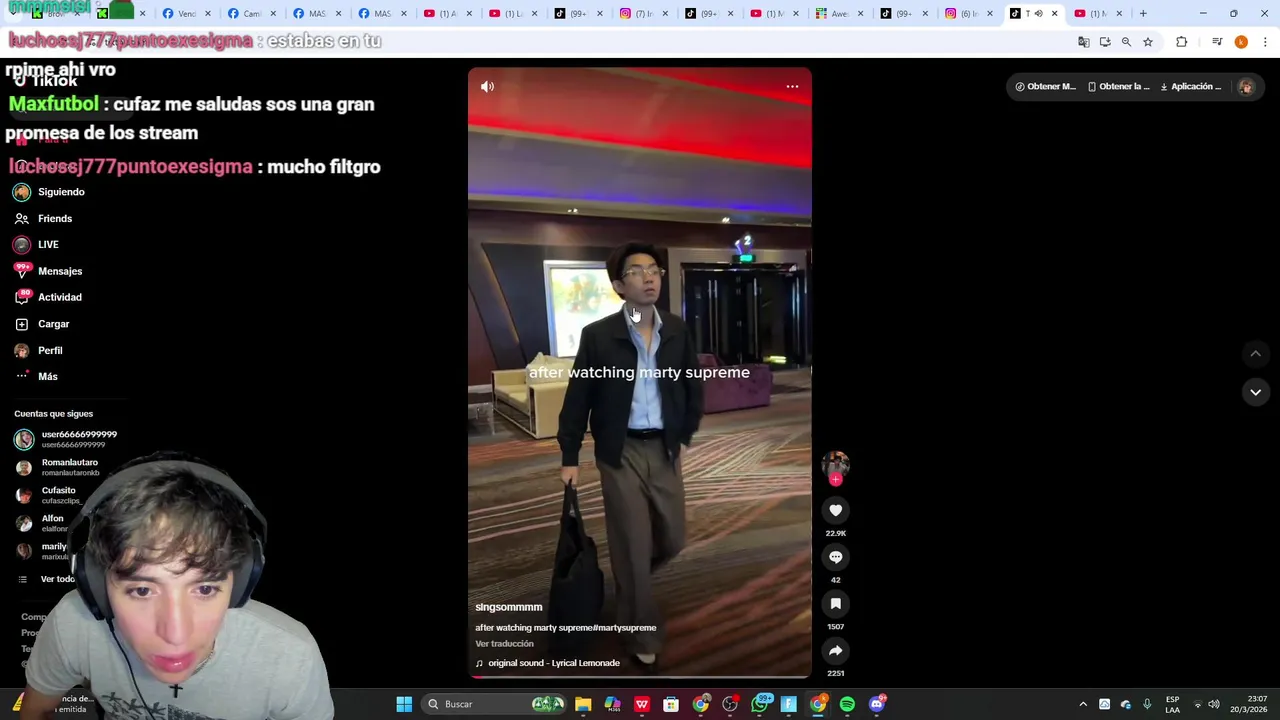Like the video with the heart icon
Image resolution: width=1280 pixels, height=720 pixels.
(835, 510)
